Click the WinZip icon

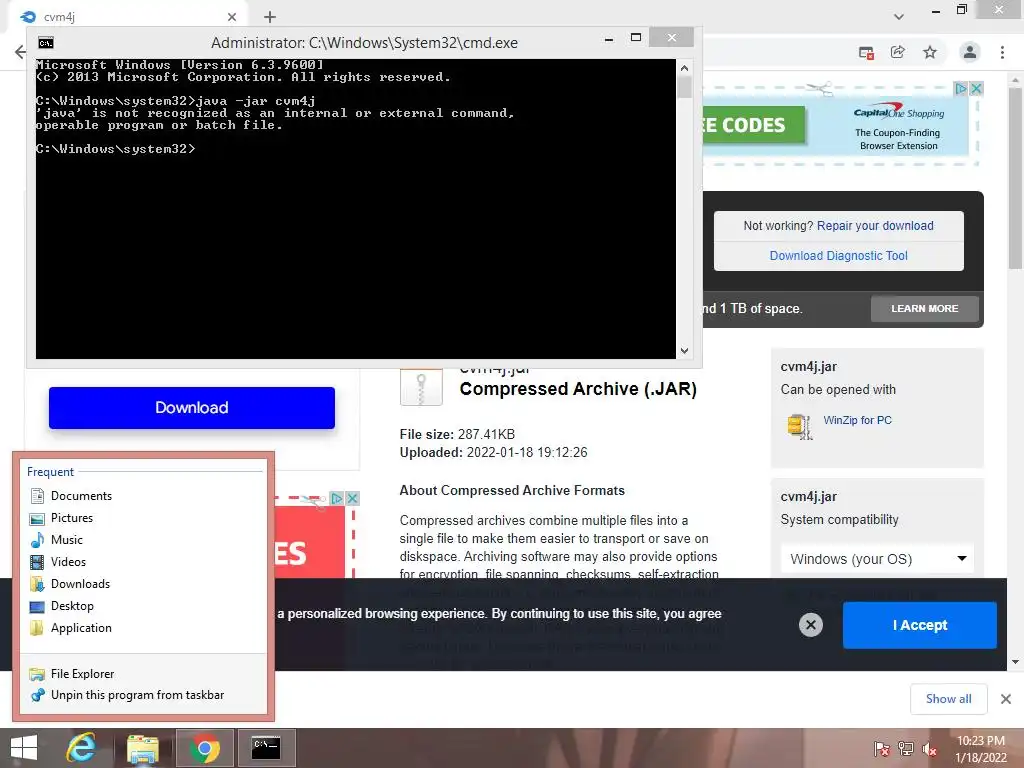tap(800, 427)
